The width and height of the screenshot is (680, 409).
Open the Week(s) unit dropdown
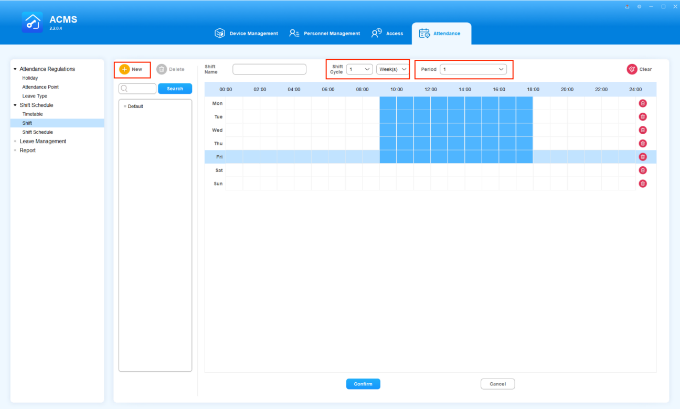click(392, 69)
